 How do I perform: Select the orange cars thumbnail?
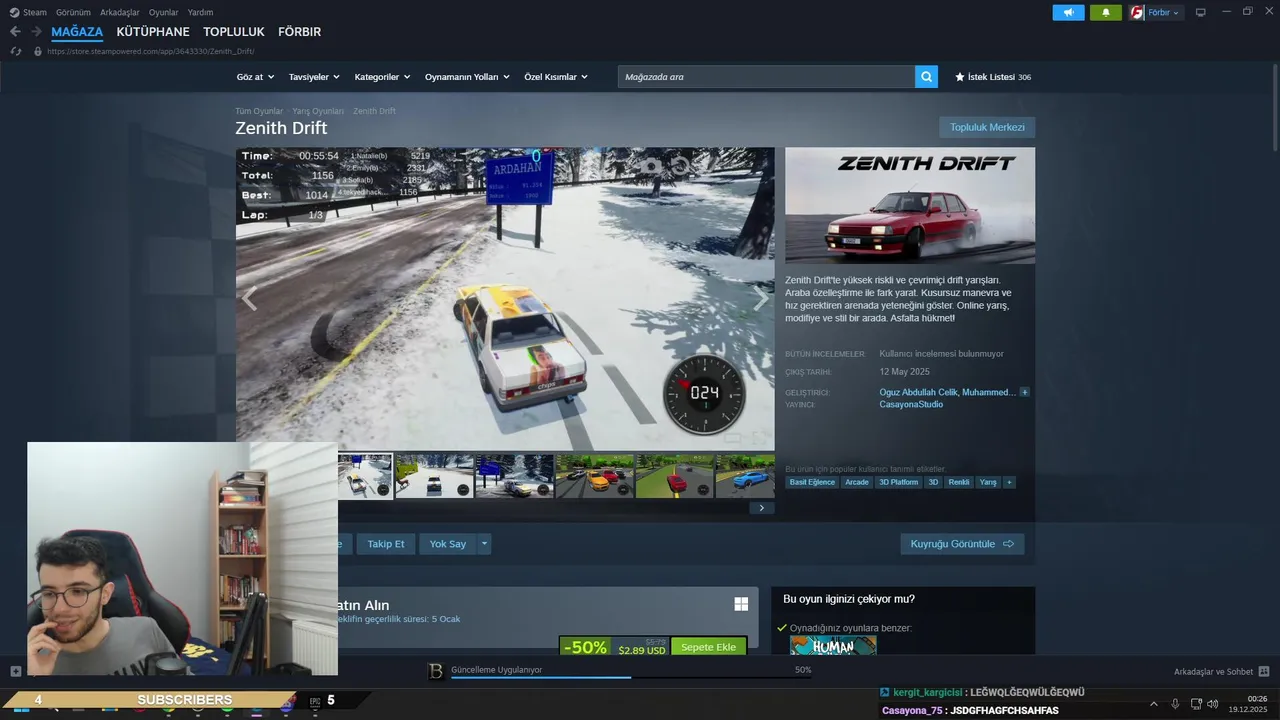pyautogui.click(x=595, y=476)
